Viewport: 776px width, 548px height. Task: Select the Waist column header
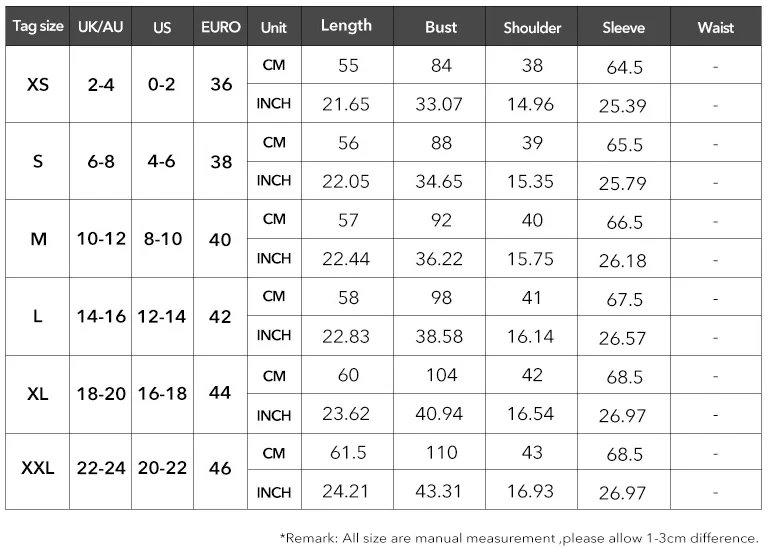(x=716, y=26)
